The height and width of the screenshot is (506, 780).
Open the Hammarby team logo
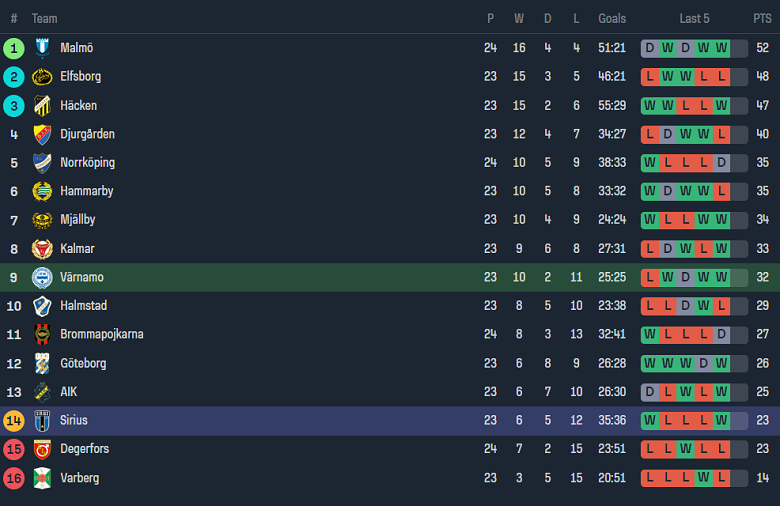point(42,191)
